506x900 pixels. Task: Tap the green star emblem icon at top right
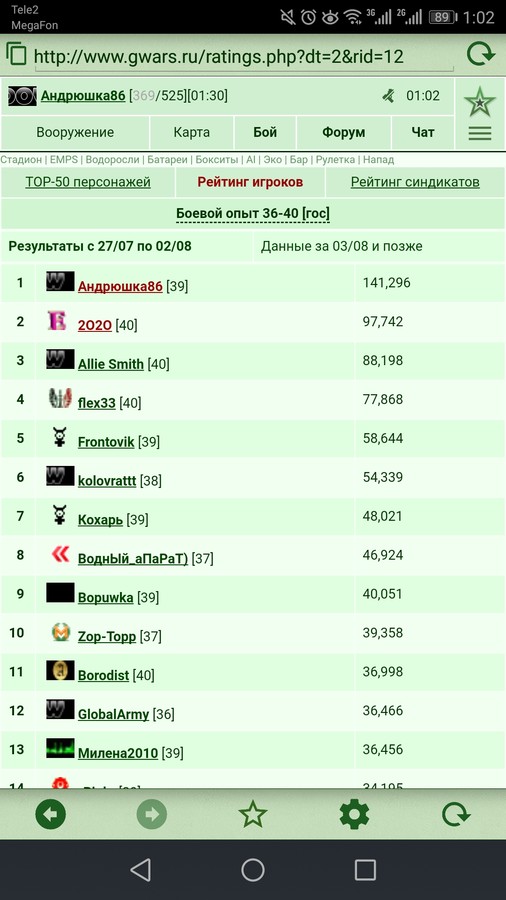tap(480, 102)
